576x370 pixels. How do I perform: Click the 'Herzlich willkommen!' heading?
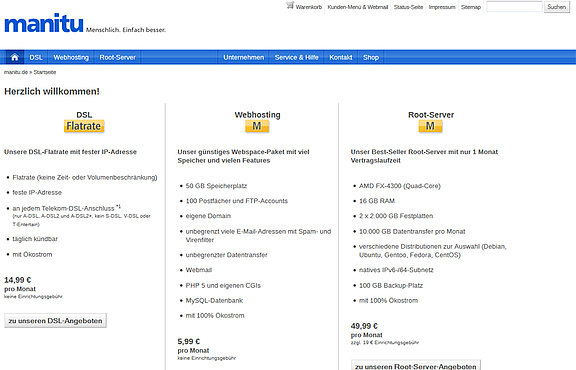[52, 91]
